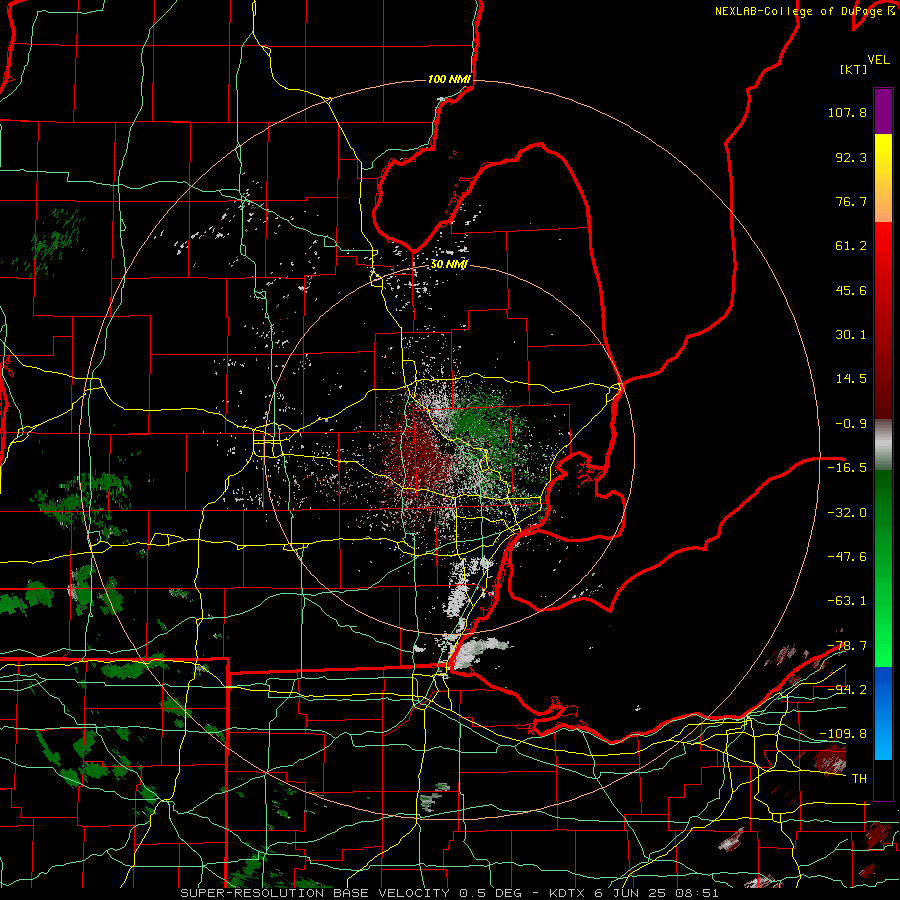
Task: Click the 76.7 velocity scale value
Action: [x=851, y=201]
